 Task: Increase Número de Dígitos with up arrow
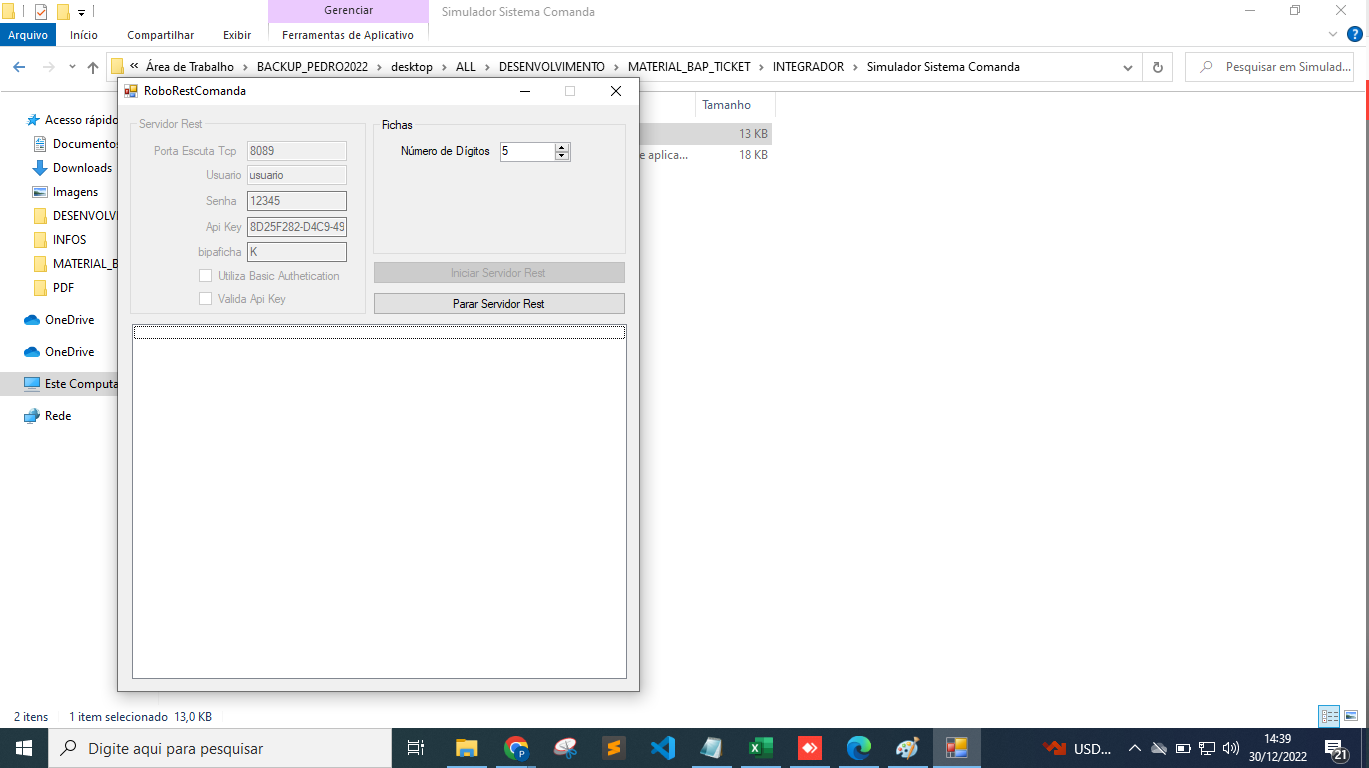click(562, 147)
